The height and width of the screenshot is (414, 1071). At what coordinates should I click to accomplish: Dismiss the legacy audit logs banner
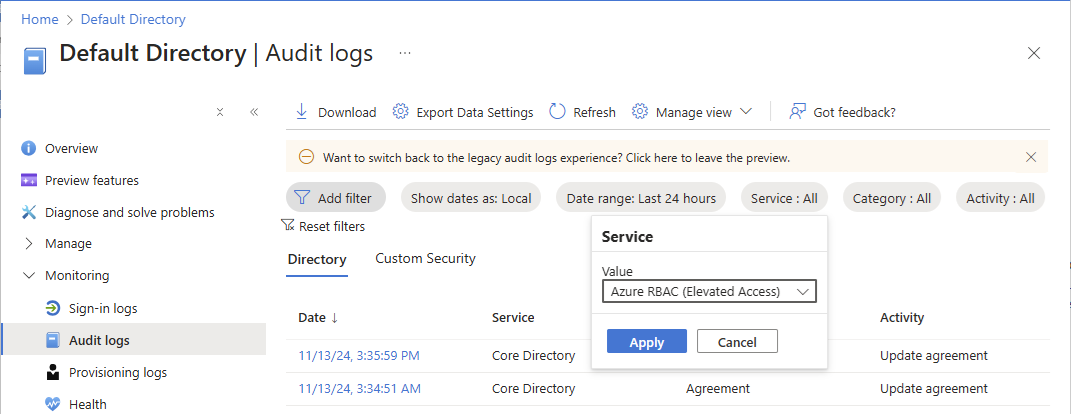(1031, 157)
